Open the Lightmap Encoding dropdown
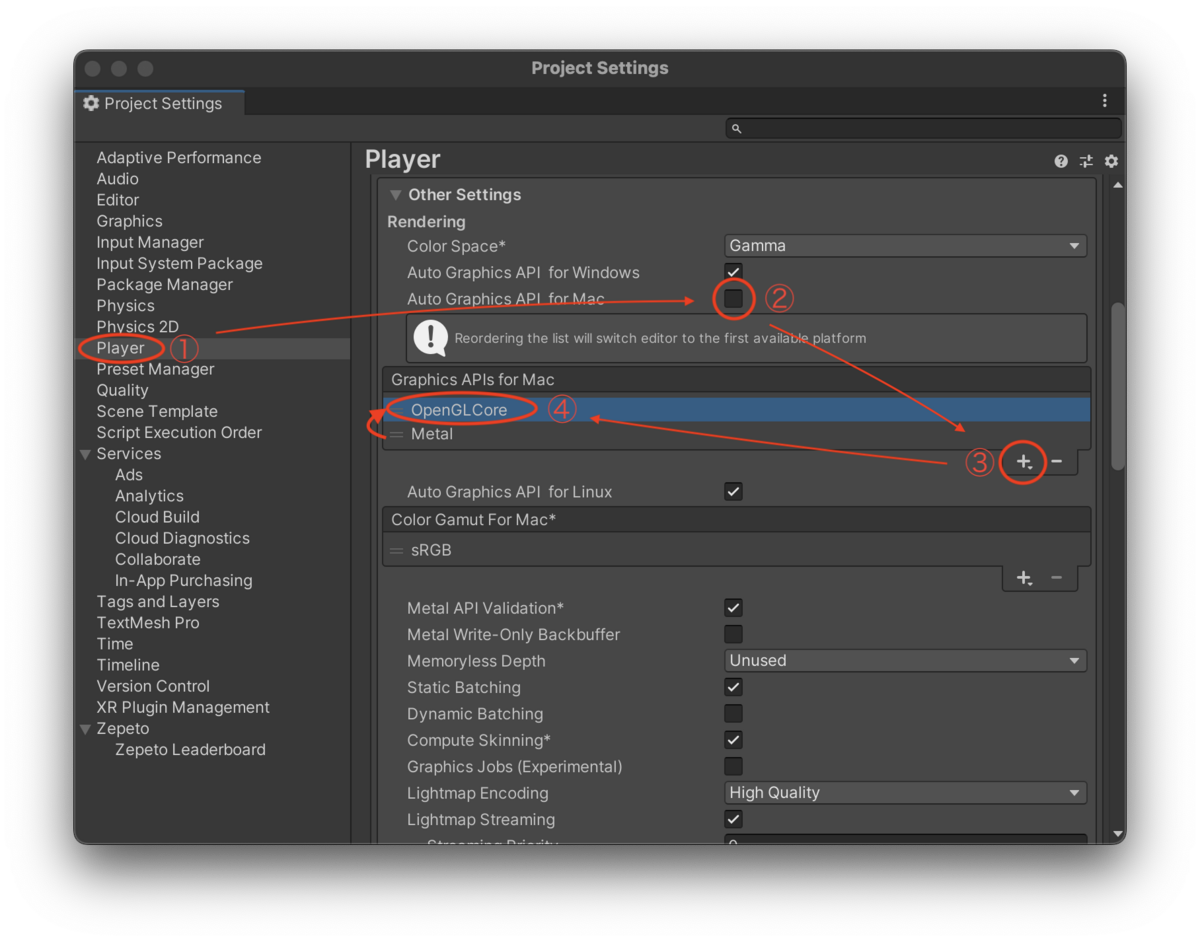This screenshot has height=942, width=1200. (x=905, y=792)
